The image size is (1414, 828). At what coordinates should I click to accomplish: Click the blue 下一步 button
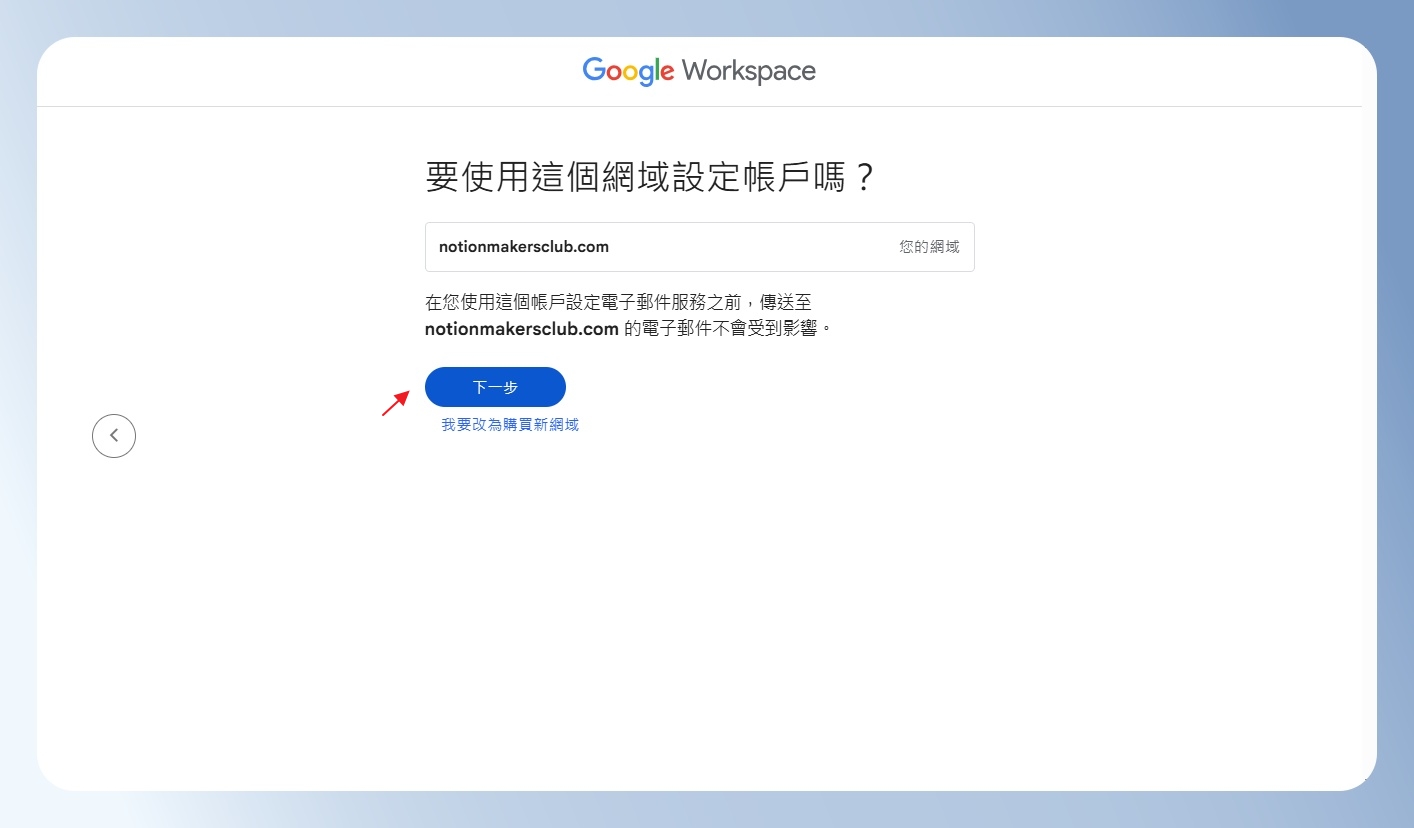pyautogui.click(x=495, y=387)
